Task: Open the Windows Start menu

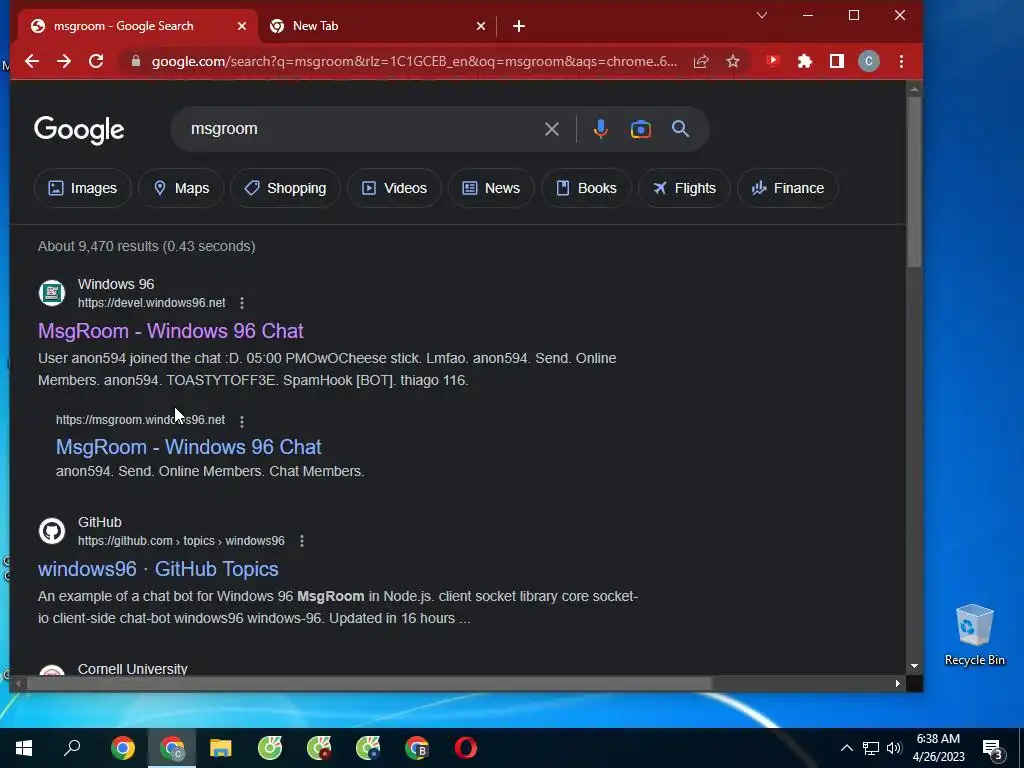Action: point(24,748)
